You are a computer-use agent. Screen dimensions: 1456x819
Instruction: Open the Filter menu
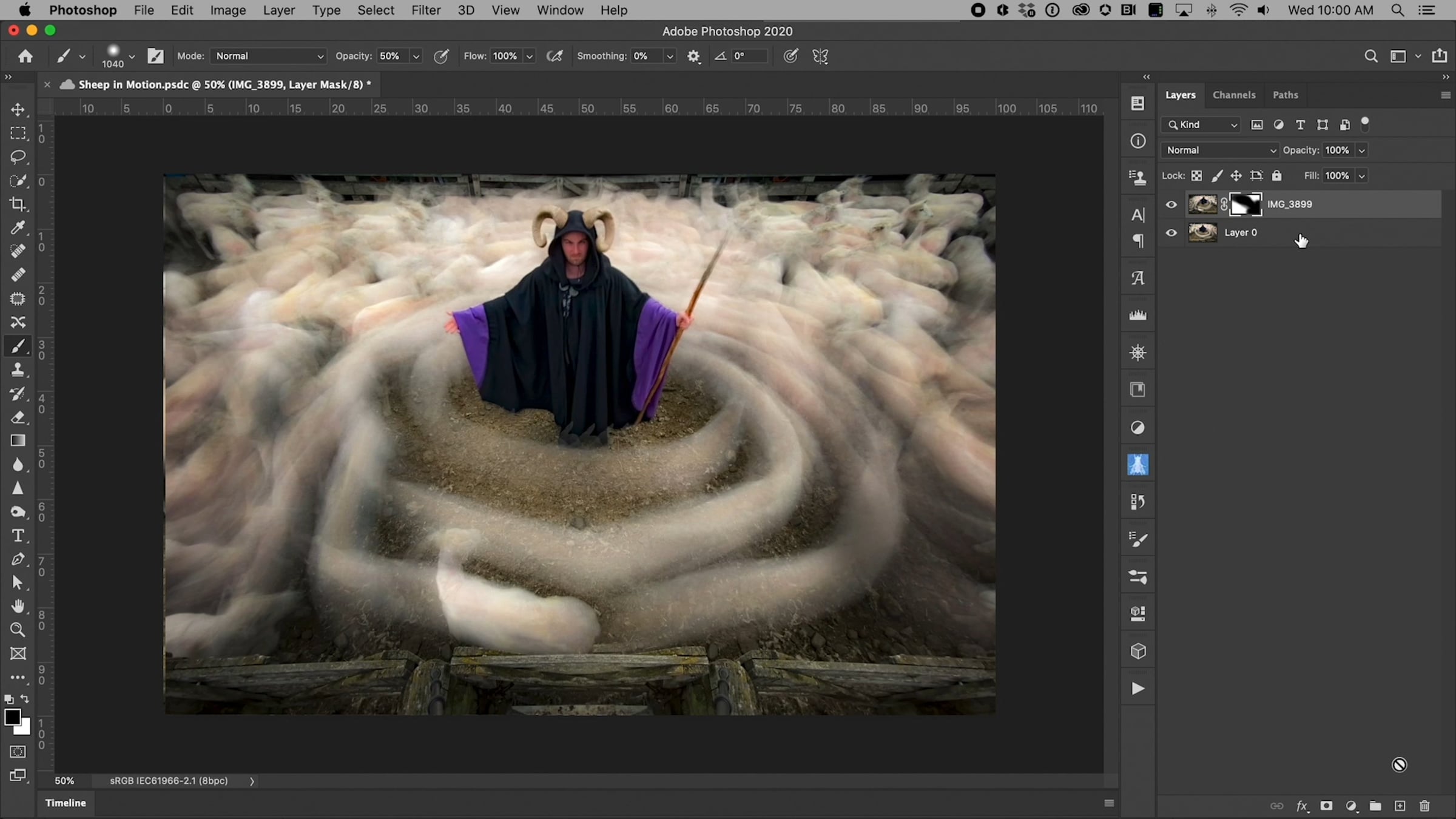425,10
